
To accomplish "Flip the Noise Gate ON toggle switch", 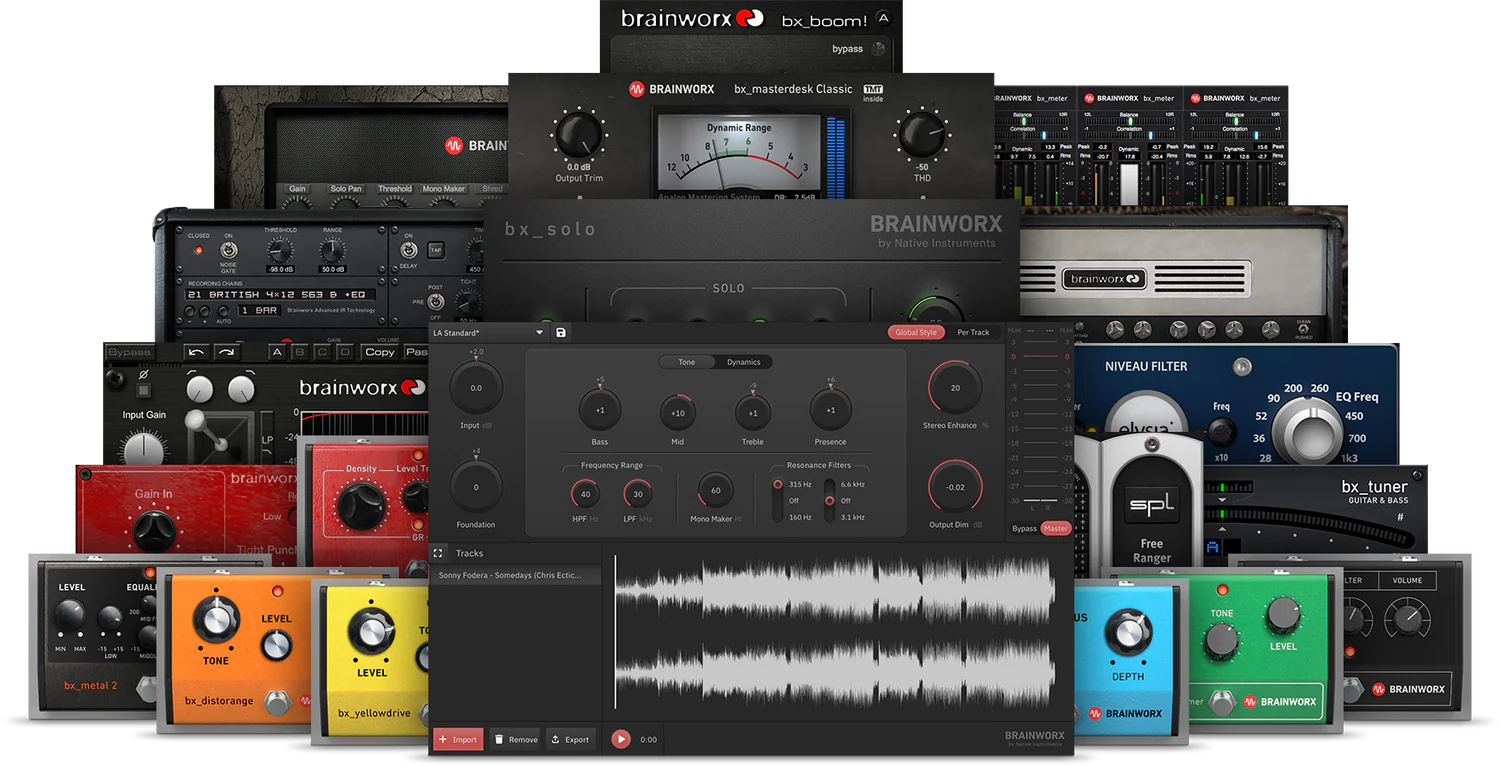I will point(229,250).
